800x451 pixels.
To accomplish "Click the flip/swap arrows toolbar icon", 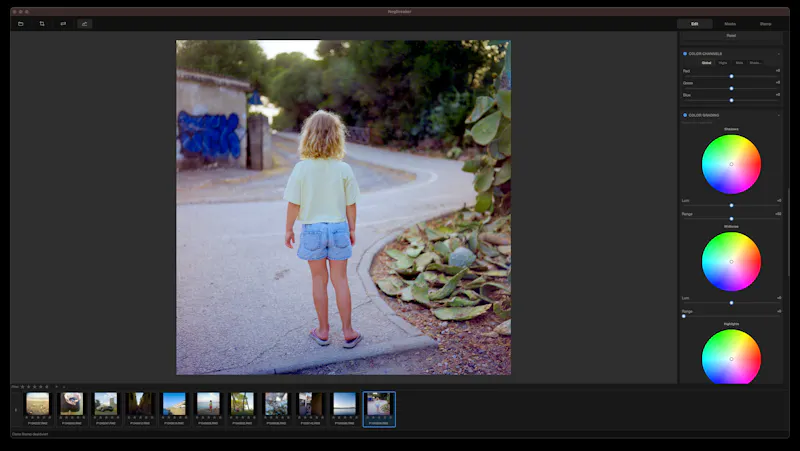I will pyautogui.click(x=63, y=24).
